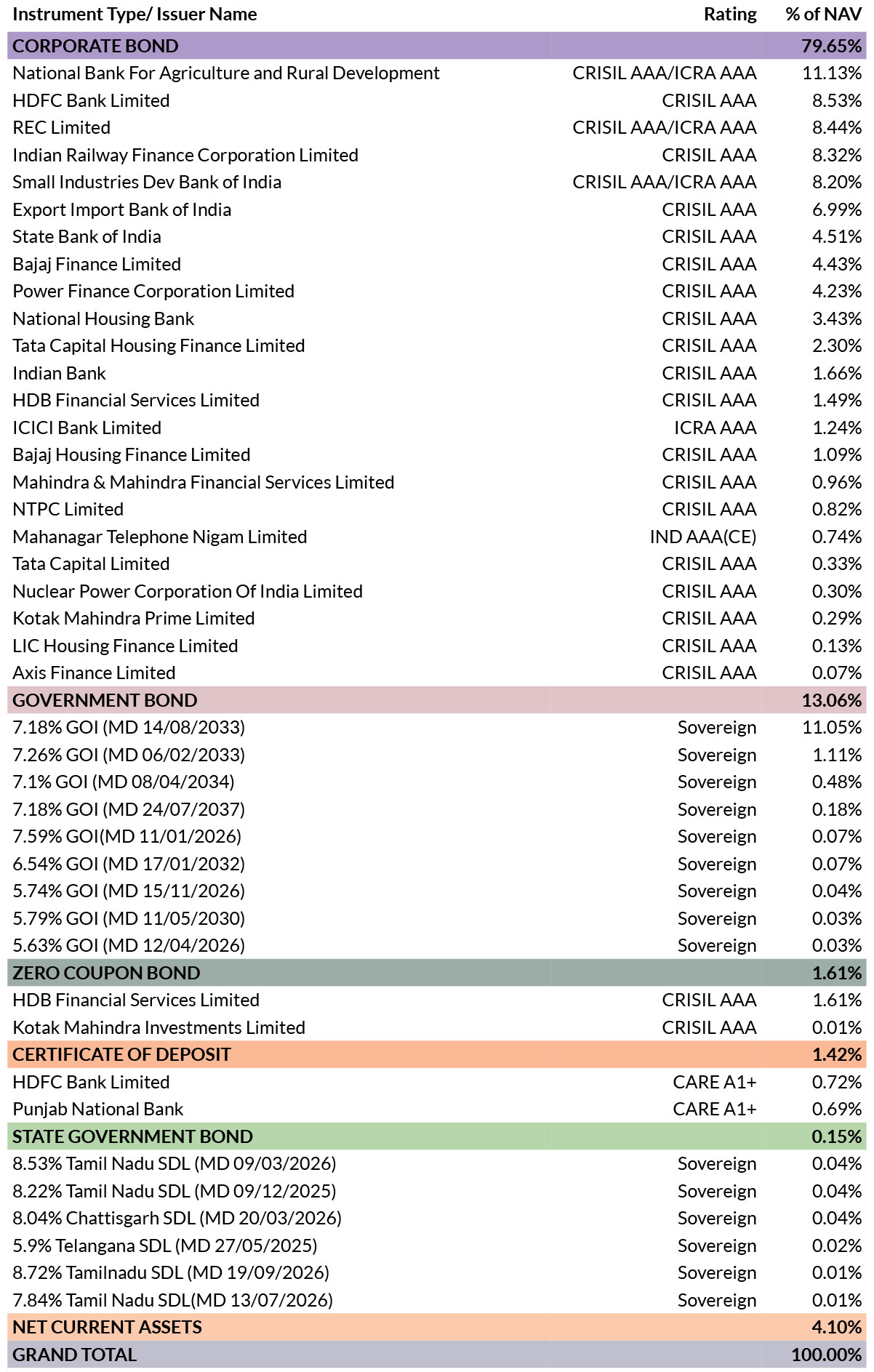Select the STATE GOVERNMENT BOND header
Viewport: 874px width, 1372px height.
437,1136
